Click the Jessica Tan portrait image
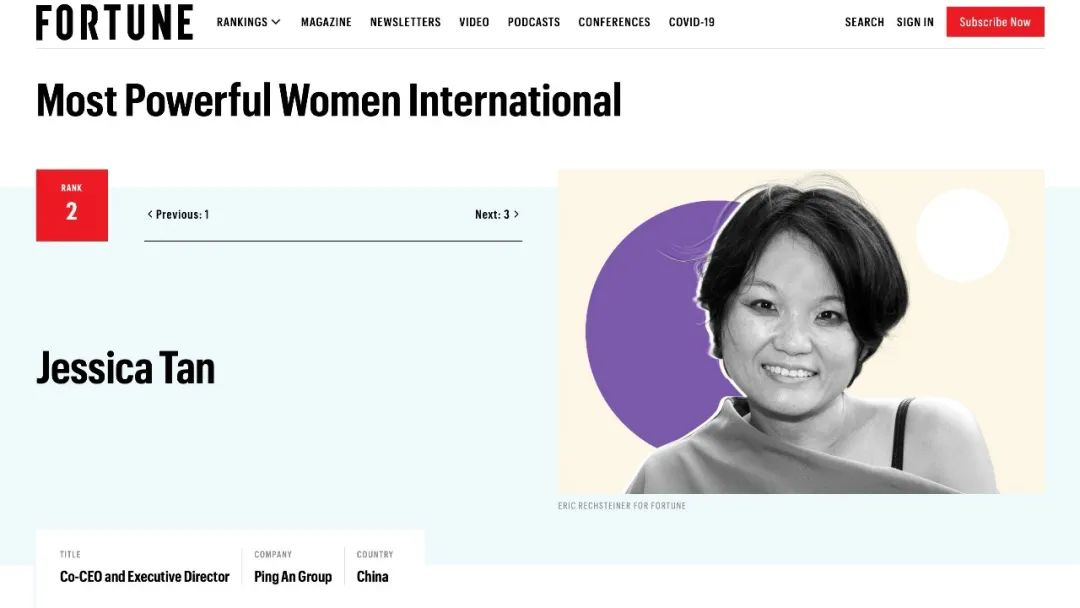The image size is (1080, 608). click(801, 331)
